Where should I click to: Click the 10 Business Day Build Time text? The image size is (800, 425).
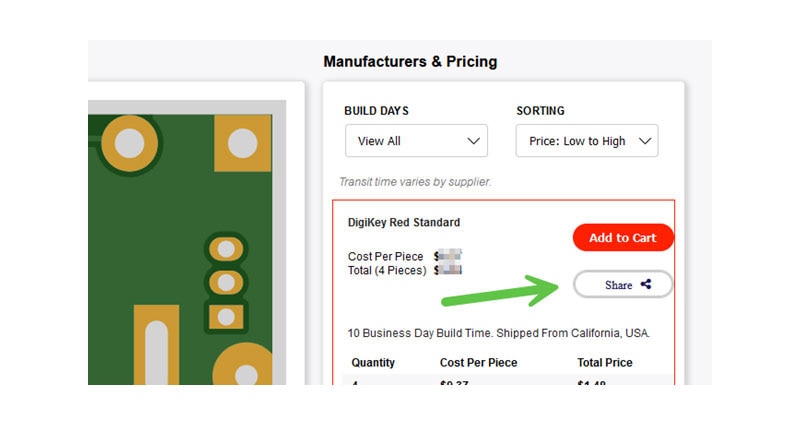(x=499, y=333)
